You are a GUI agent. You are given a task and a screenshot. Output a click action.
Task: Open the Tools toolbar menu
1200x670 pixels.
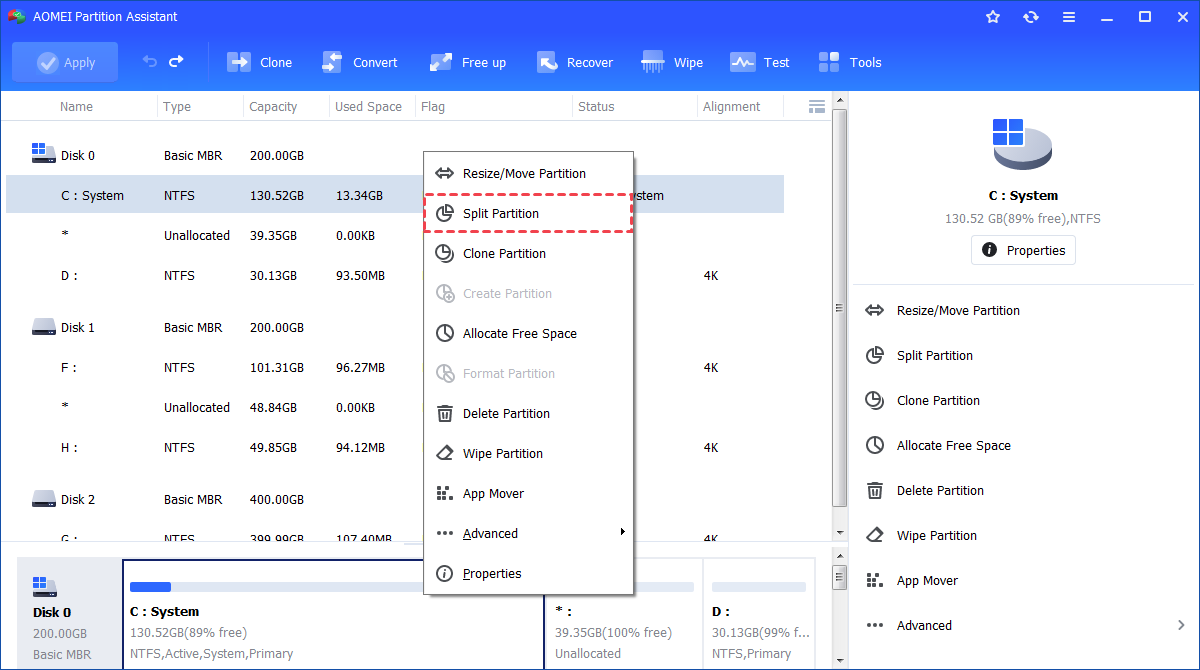(x=850, y=62)
